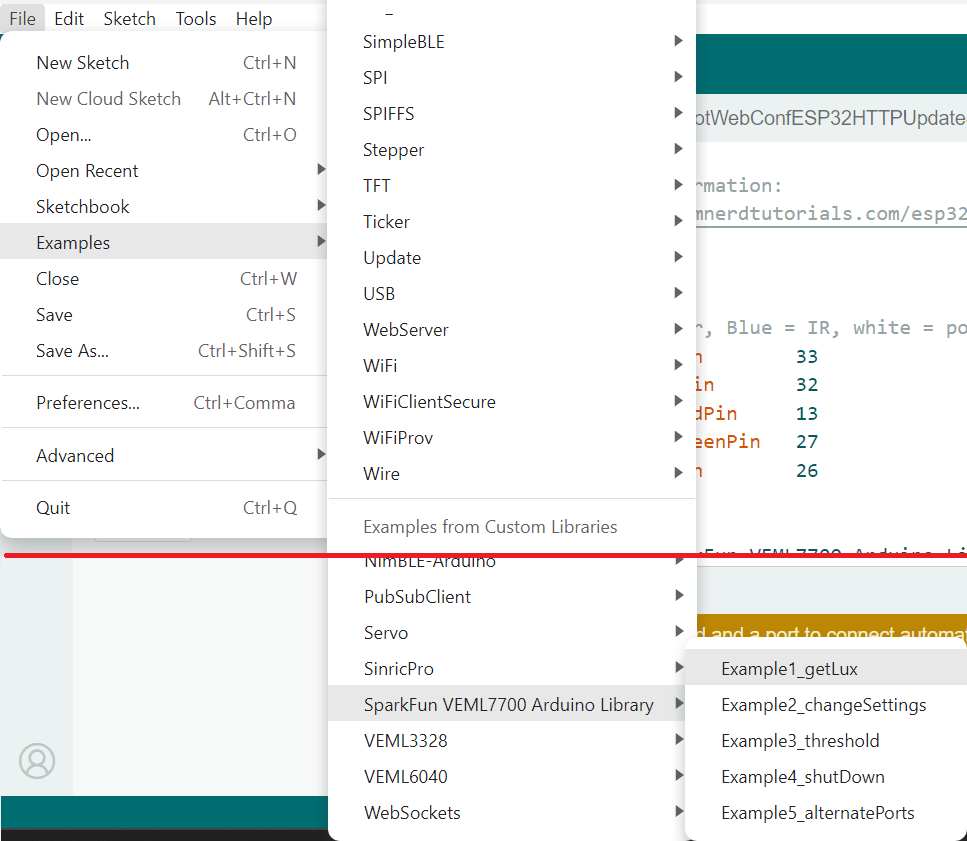The width and height of the screenshot is (967, 841).
Task: Expand the Sketchbook submenu
Action: coord(165,207)
